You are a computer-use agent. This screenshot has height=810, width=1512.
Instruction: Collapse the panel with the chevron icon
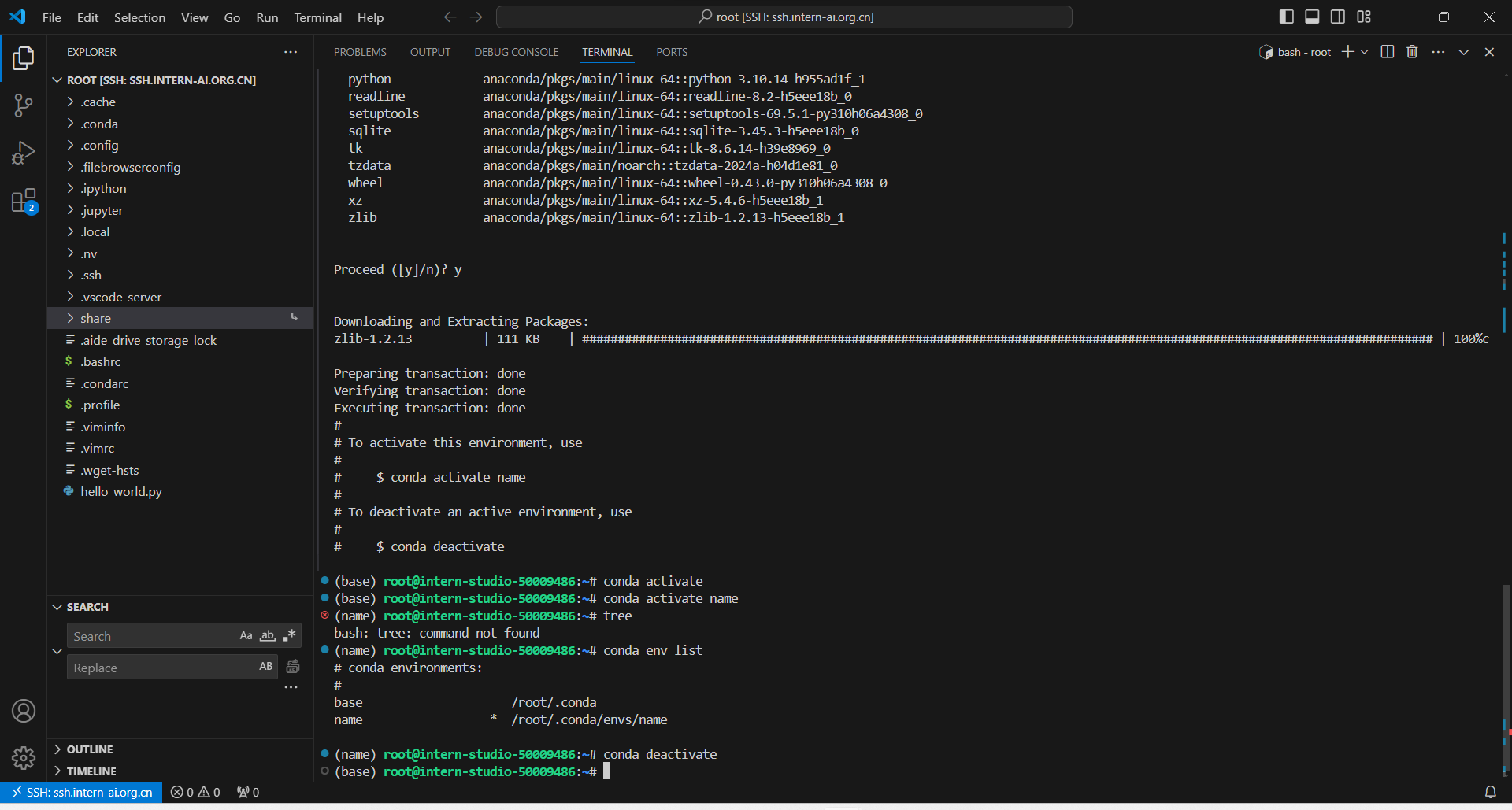1464,52
